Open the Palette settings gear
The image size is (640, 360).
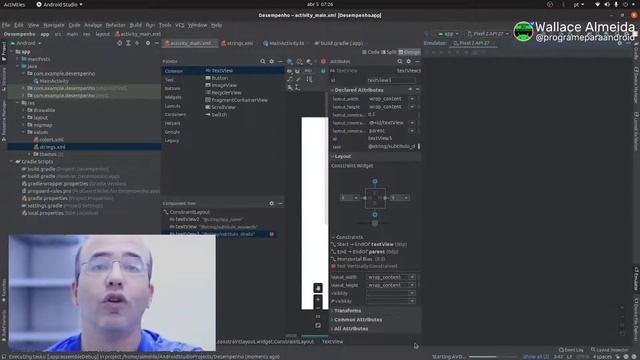click(x=272, y=61)
